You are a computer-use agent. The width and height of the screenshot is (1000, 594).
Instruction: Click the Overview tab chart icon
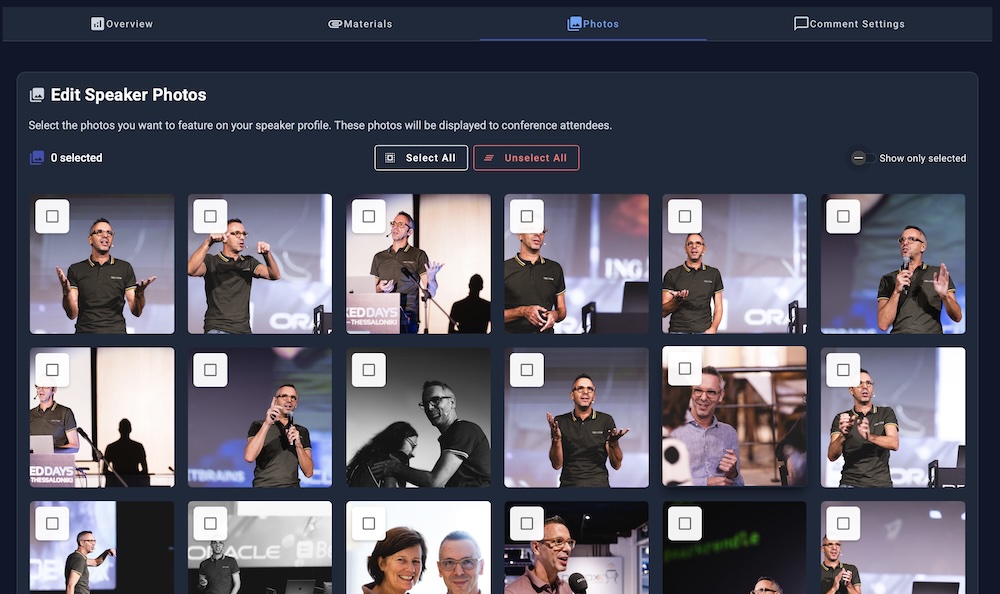(97, 24)
